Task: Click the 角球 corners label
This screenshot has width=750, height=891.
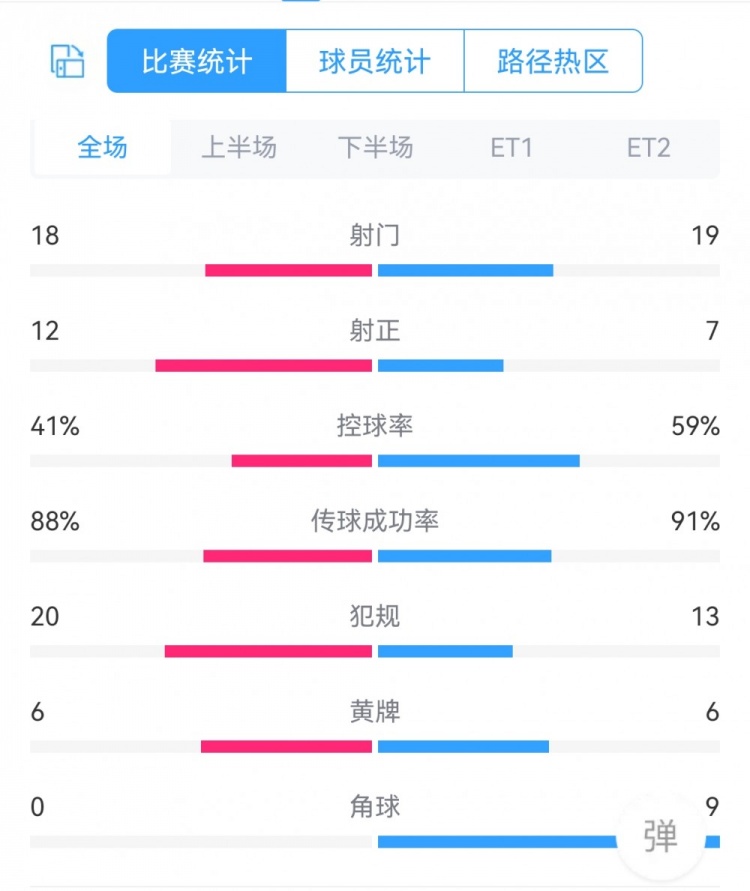Action: click(375, 806)
